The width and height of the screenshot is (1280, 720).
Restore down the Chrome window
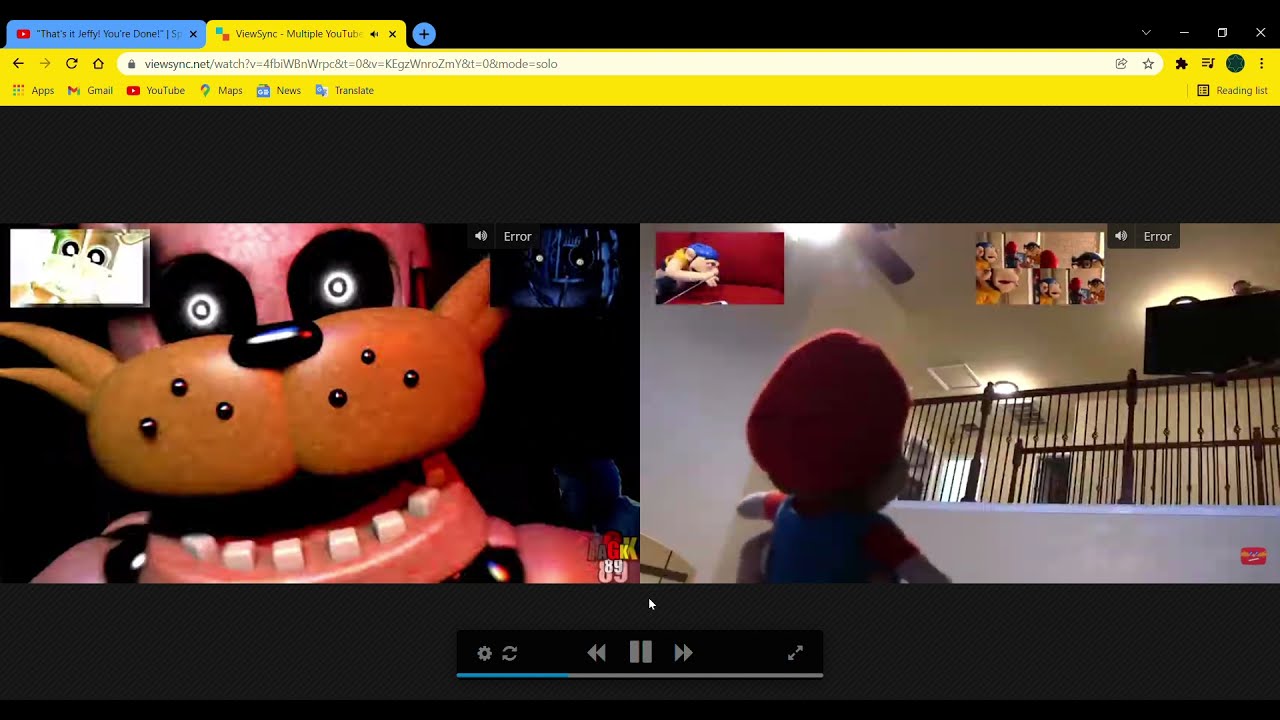pyautogui.click(x=1222, y=33)
